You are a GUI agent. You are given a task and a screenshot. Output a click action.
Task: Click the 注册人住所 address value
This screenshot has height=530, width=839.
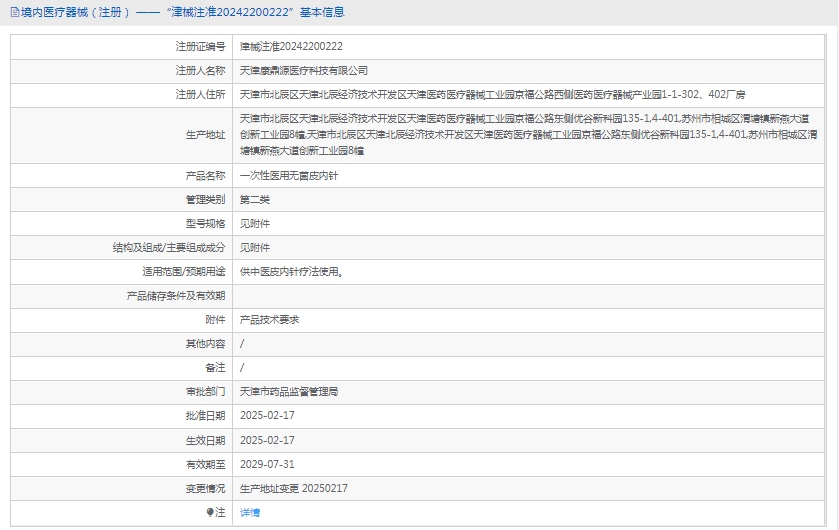[492, 95]
